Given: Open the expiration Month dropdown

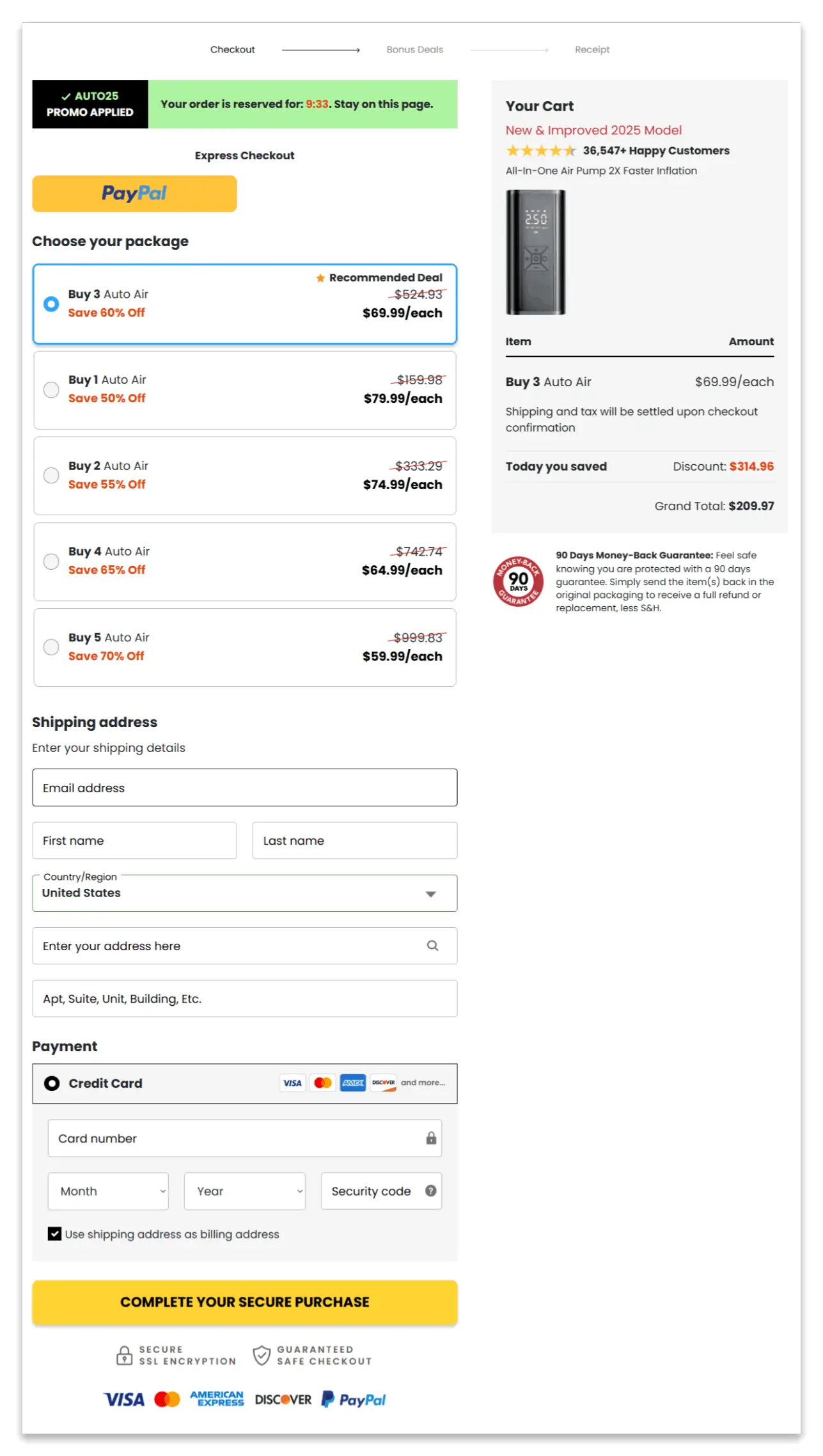Looking at the screenshot, I should click(x=108, y=1191).
